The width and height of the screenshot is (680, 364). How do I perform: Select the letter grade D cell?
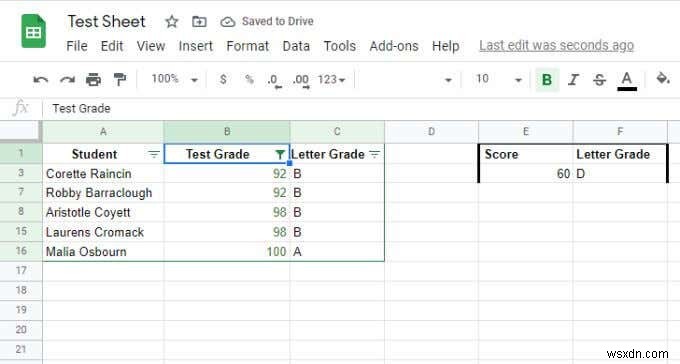click(x=620, y=174)
